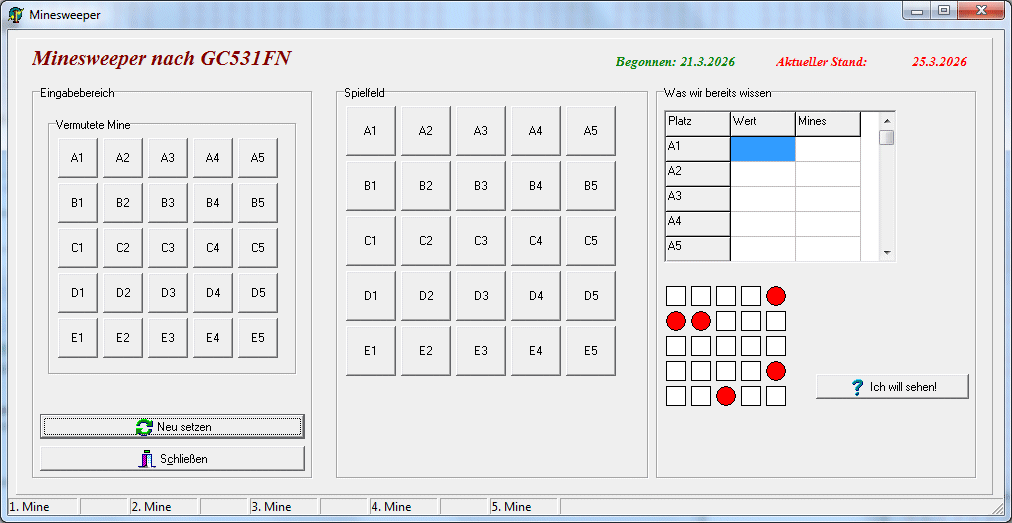Click the red mine circle in the top row
The image size is (1012, 523).
[776, 296]
